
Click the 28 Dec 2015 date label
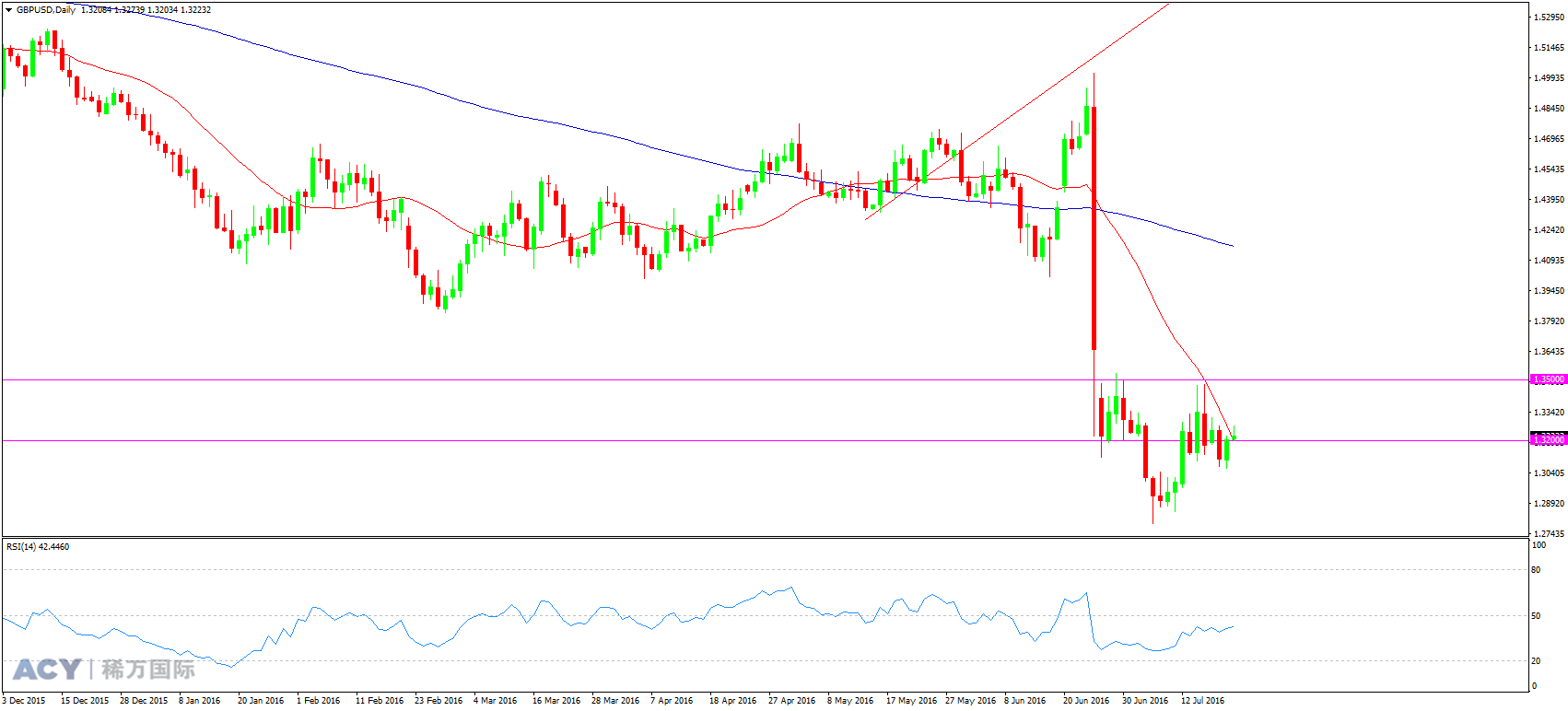pos(144,701)
